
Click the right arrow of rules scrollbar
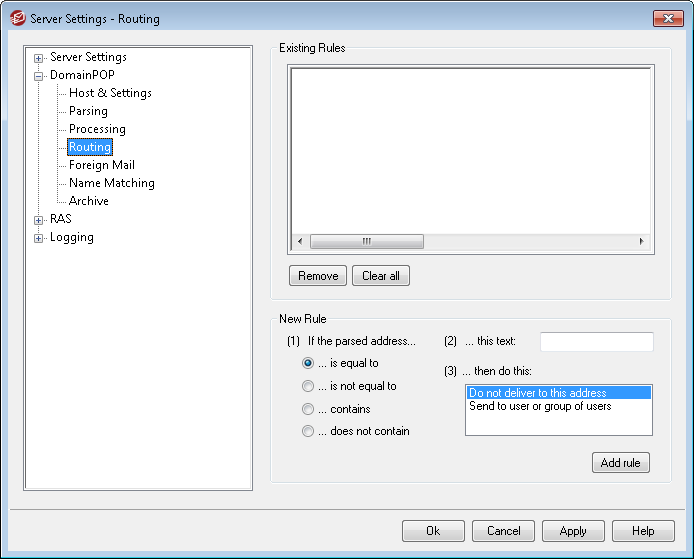coord(642,242)
